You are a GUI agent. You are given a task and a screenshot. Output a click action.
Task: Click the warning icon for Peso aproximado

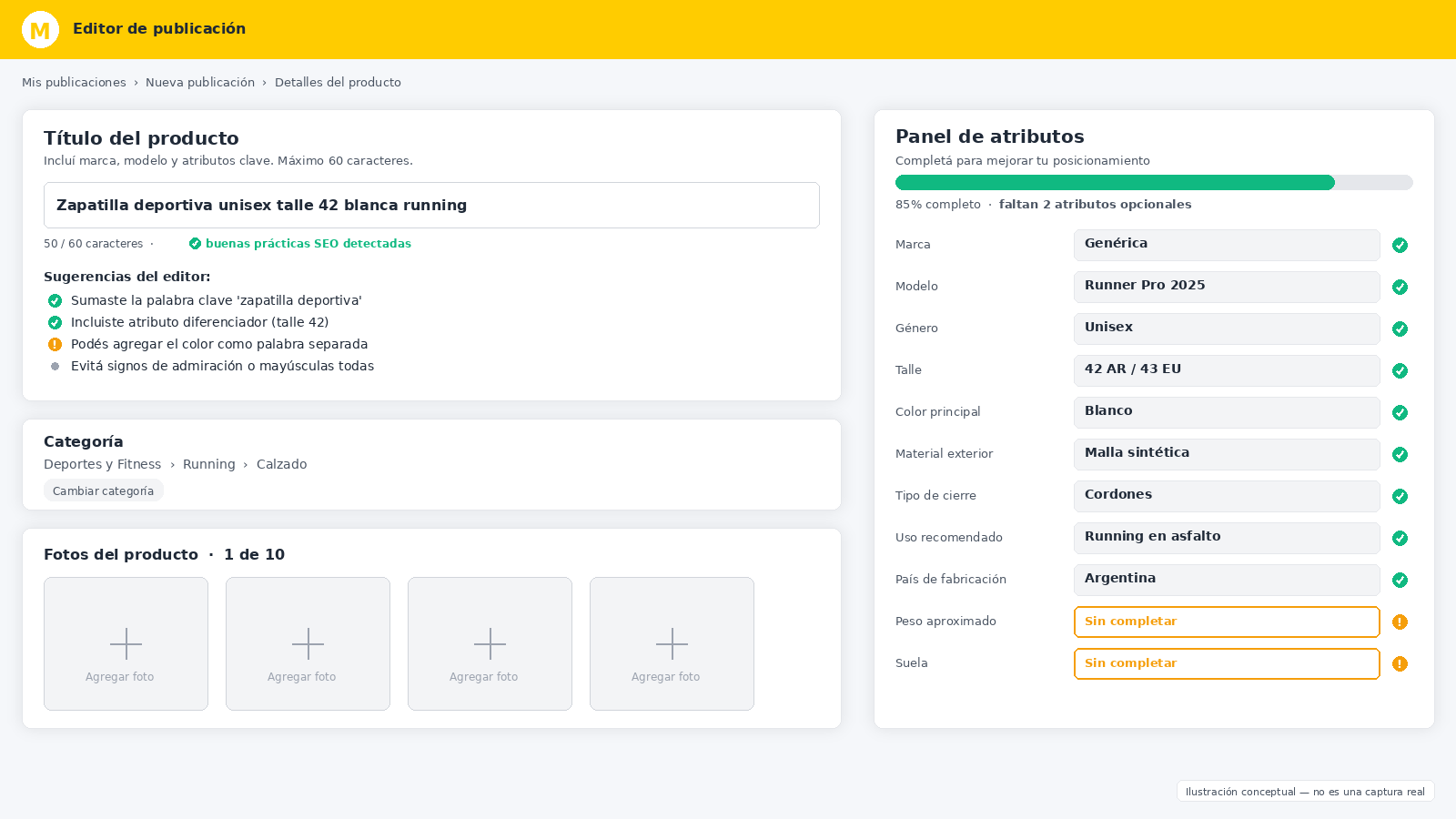point(1400,622)
